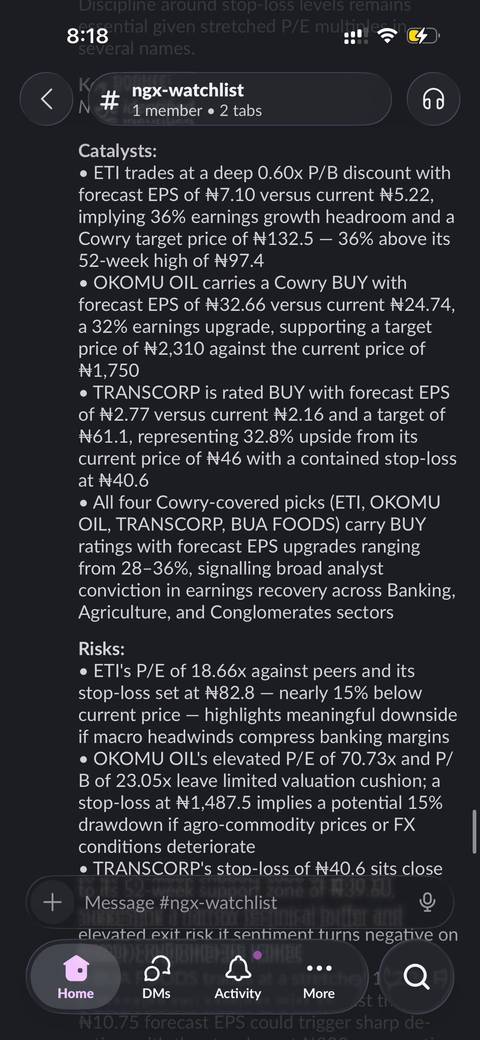The height and width of the screenshot is (1040, 480).
Task: Tap the microphone icon to record audio
Action: 428,902
